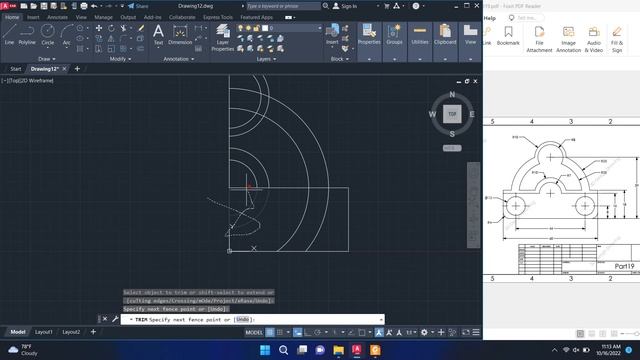The image size is (640, 360).
Task: Open the Output ribbon tab
Action: coord(128,17)
